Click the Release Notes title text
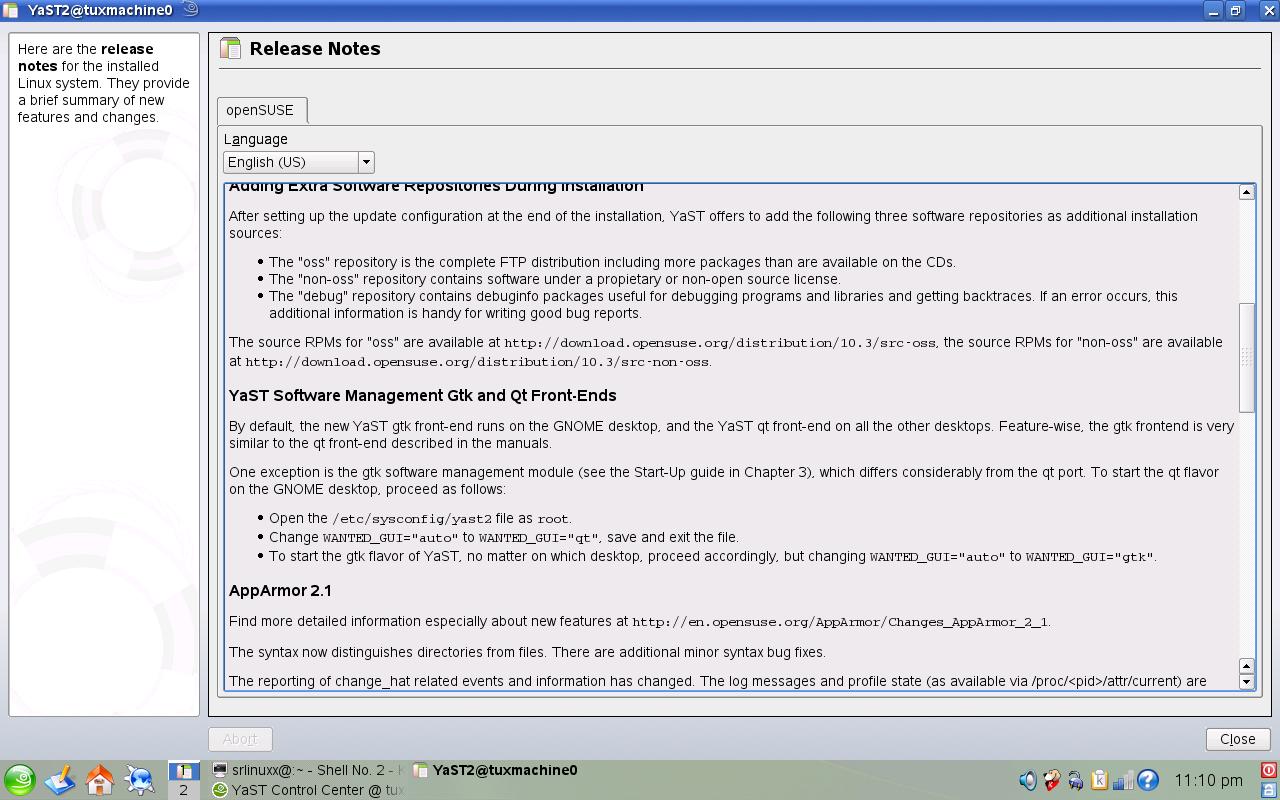1280x800 pixels. (x=315, y=49)
